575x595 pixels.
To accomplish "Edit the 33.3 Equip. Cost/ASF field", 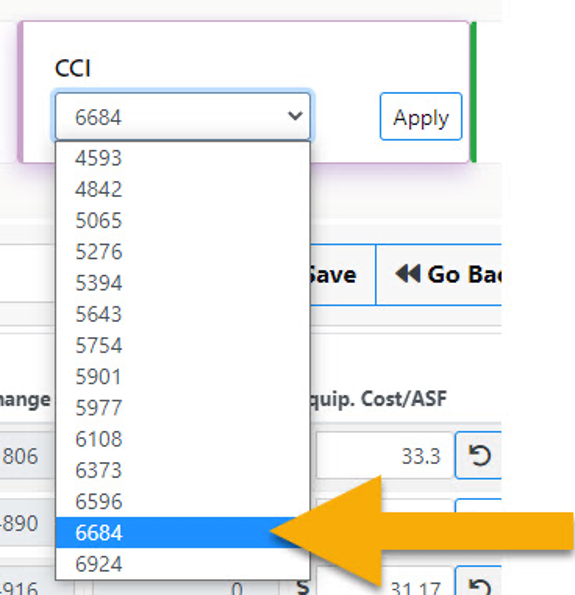I will [x=384, y=455].
